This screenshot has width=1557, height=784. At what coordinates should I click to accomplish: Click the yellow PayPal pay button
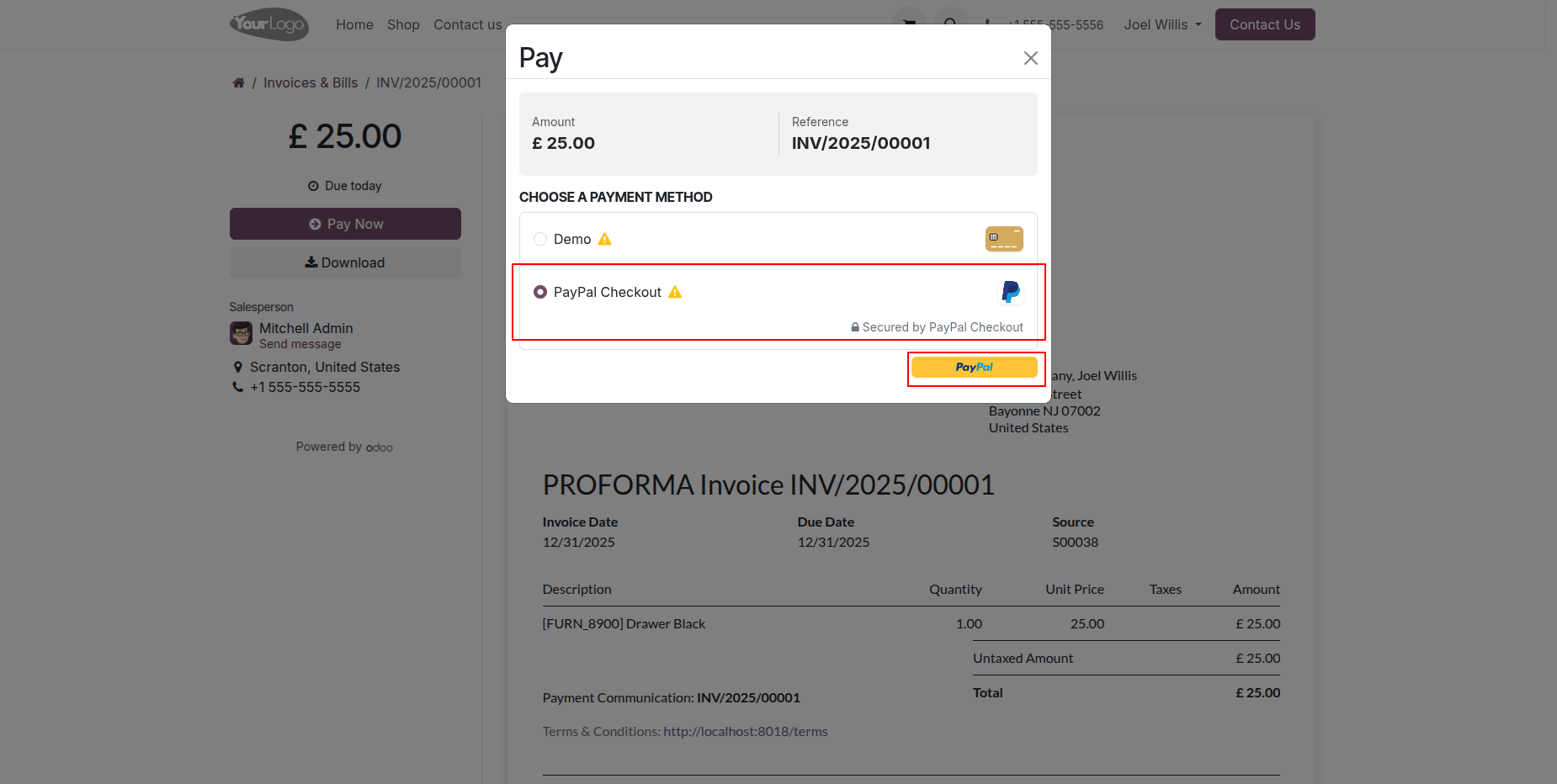974,368
